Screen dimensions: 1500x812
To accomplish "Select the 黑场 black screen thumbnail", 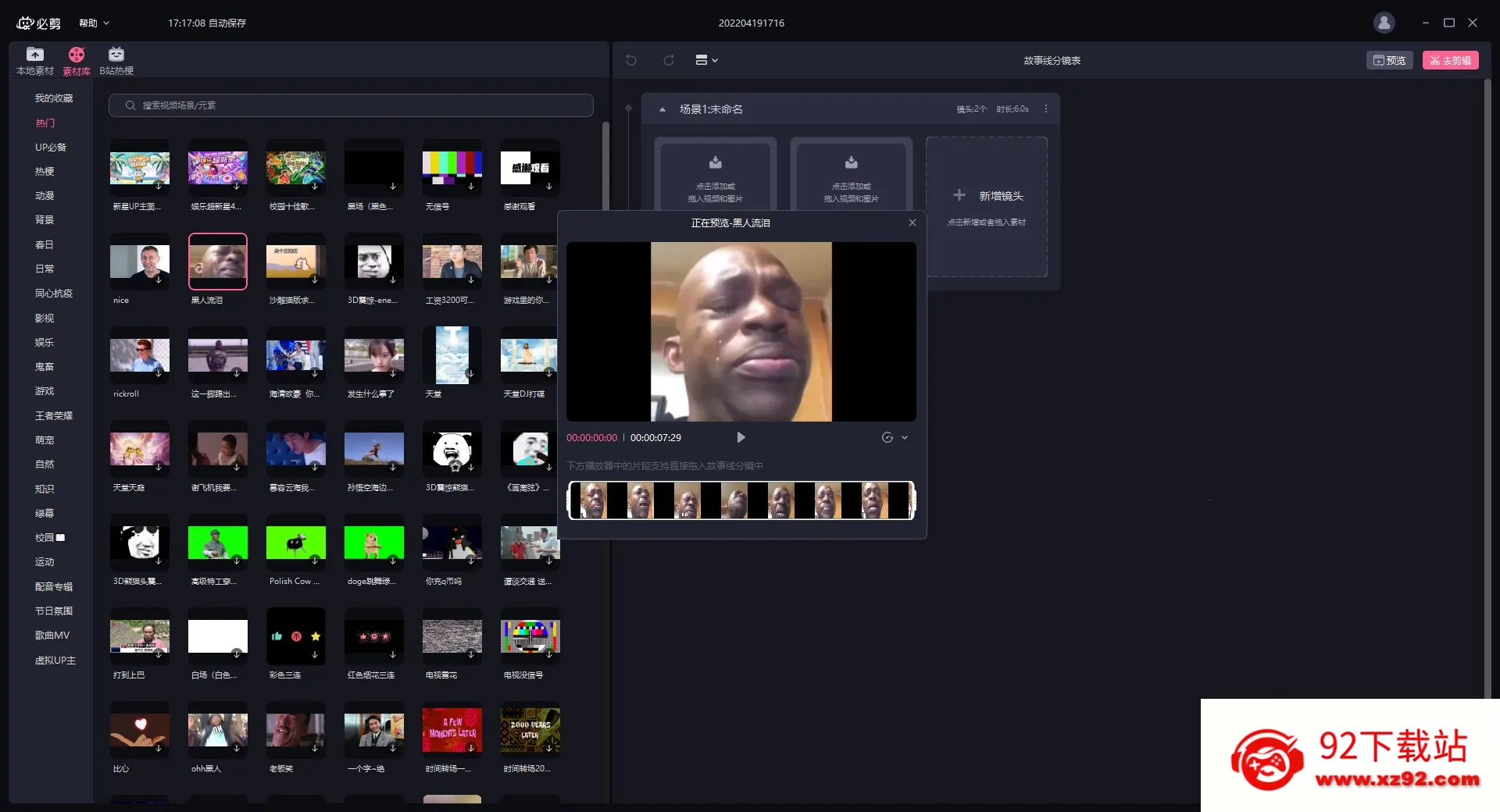I will pyautogui.click(x=374, y=168).
